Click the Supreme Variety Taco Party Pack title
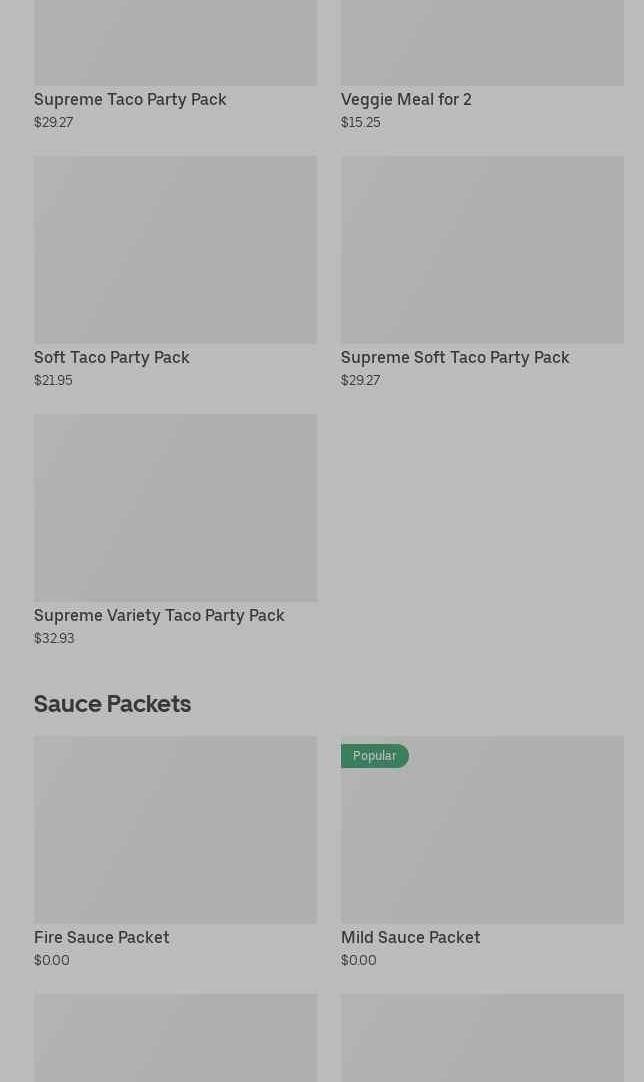 [x=159, y=615]
